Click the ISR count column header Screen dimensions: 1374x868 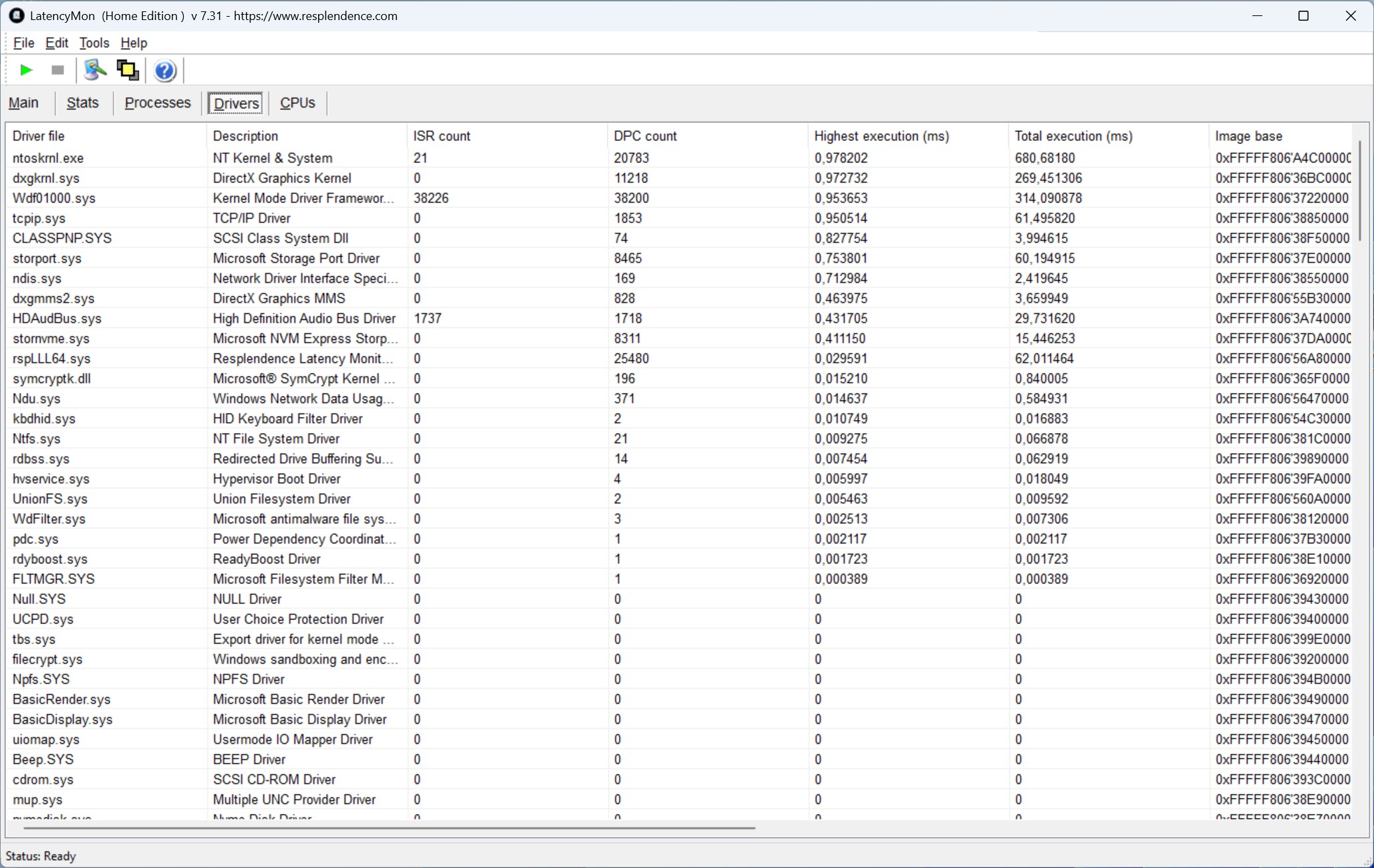click(x=442, y=136)
